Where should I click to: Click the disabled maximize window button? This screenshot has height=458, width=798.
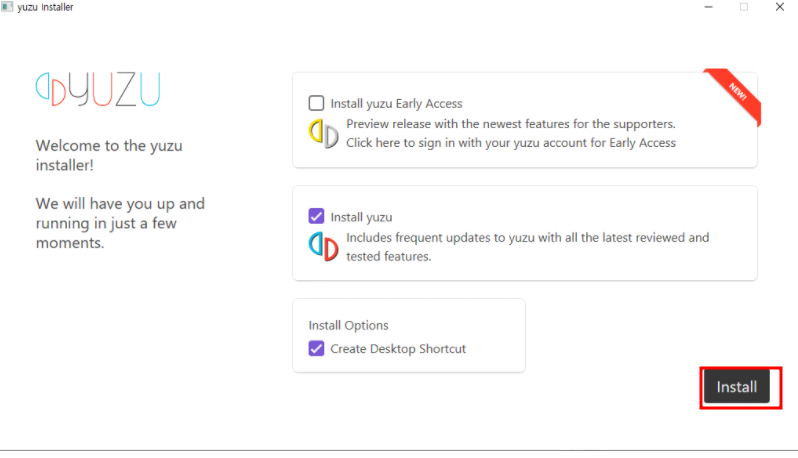(x=744, y=7)
